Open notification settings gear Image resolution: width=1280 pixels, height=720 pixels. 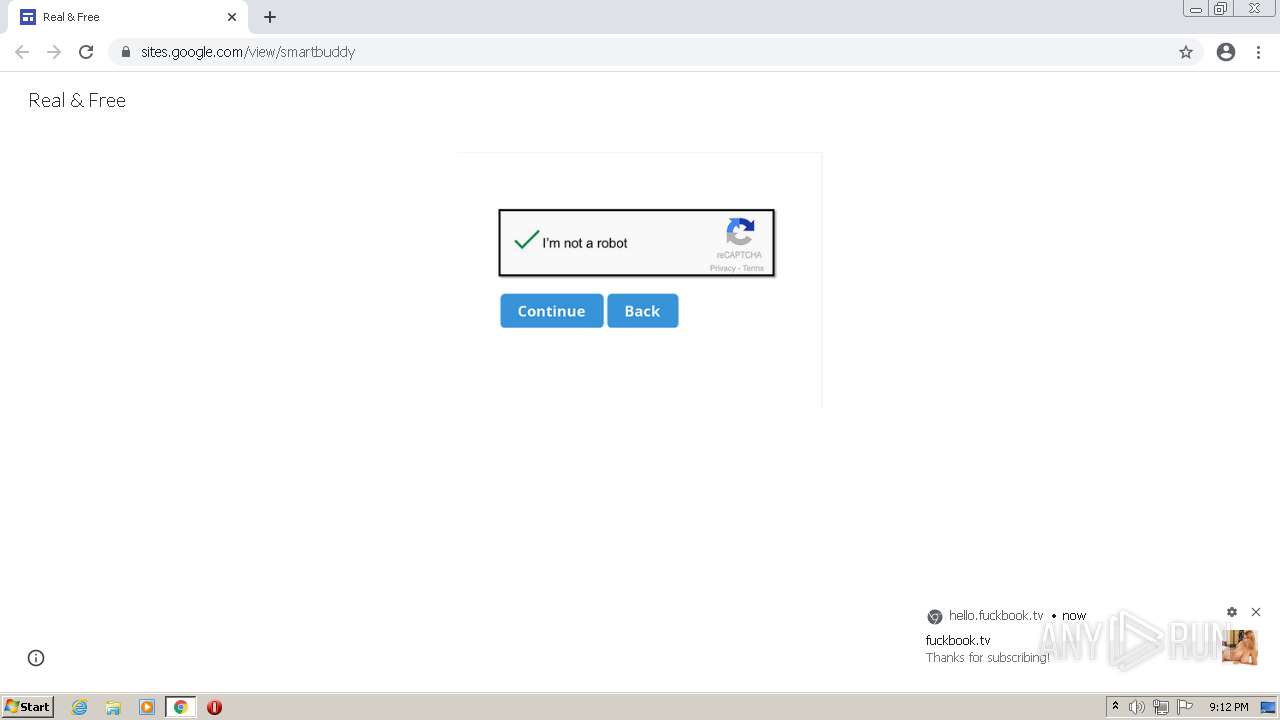(1232, 612)
